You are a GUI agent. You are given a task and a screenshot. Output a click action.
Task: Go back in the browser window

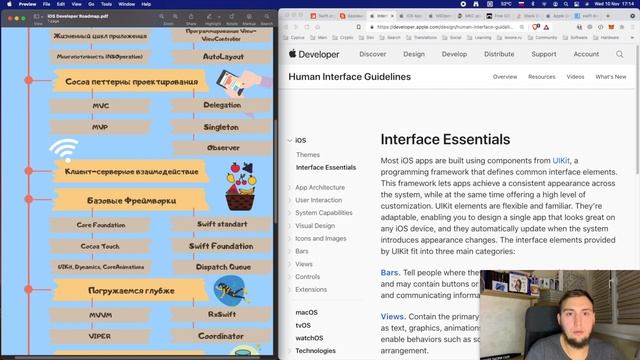(286, 27)
